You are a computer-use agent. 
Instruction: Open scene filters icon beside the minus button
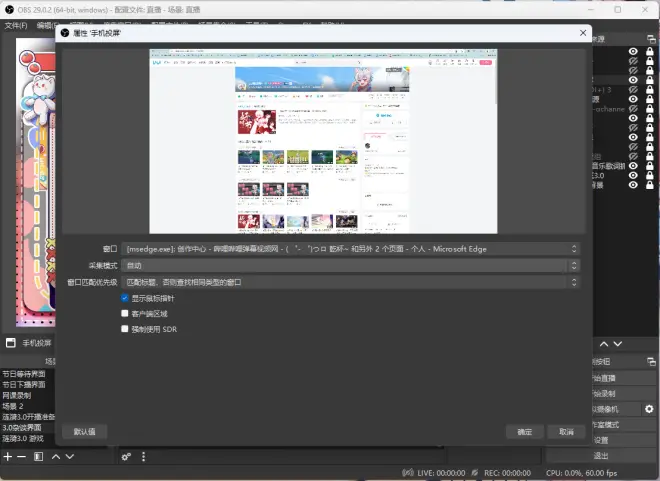point(38,457)
